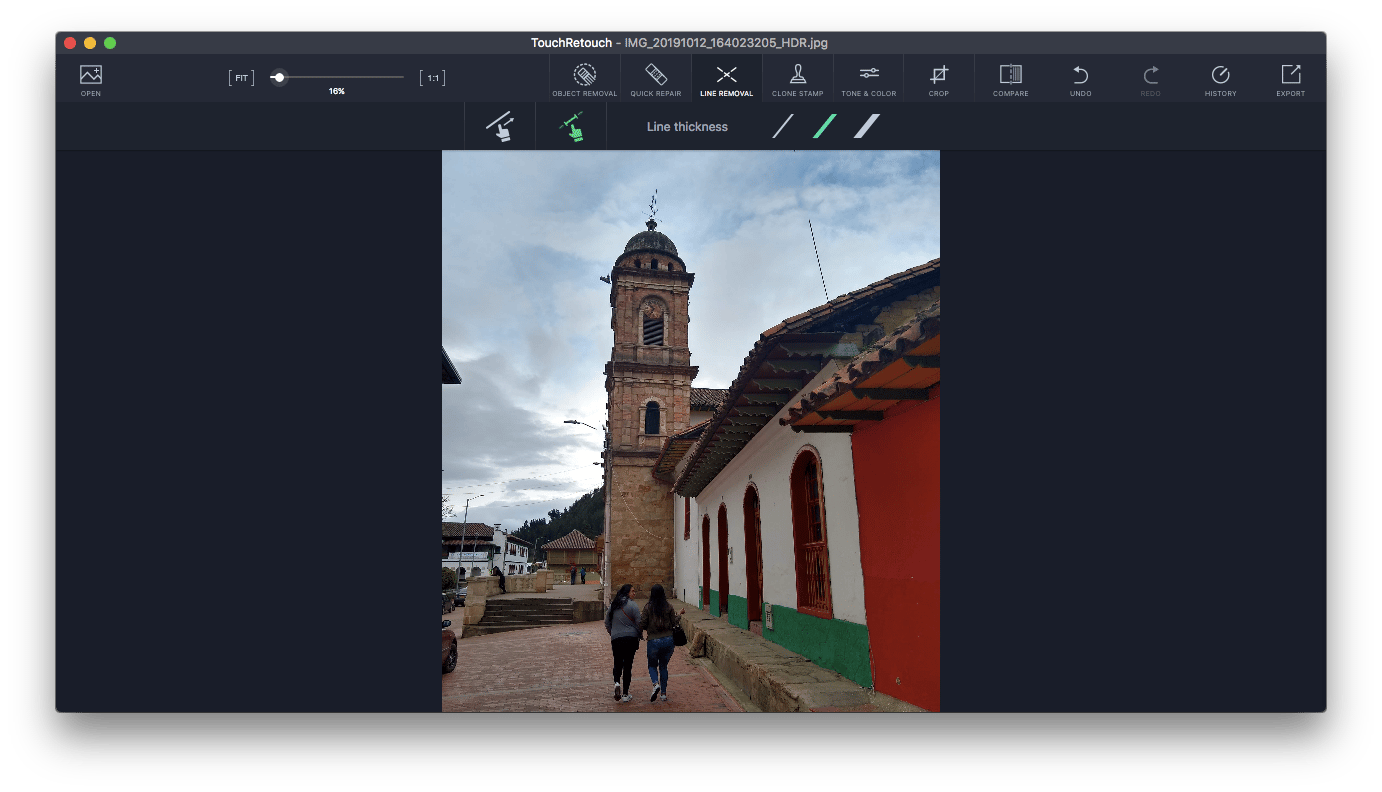Open the History panel
1382x792 pixels.
tap(1221, 80)
